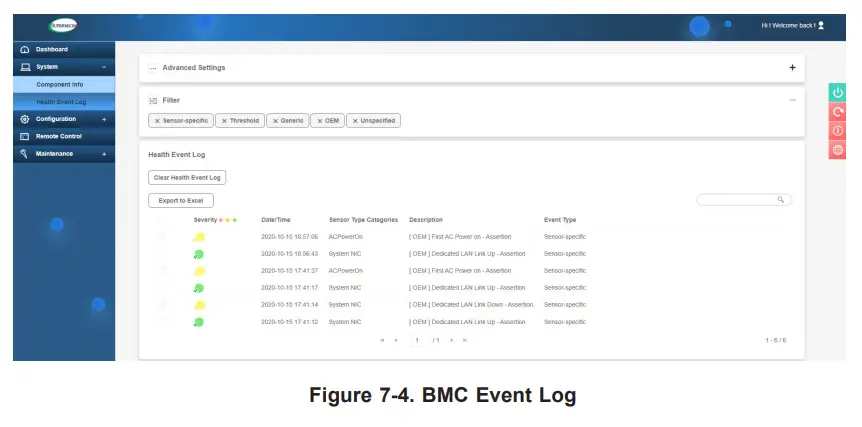Tick checkbox for 17:41:14 LAN Link Down event
This screenshot has height=427, width=862.
coord(161,304)
